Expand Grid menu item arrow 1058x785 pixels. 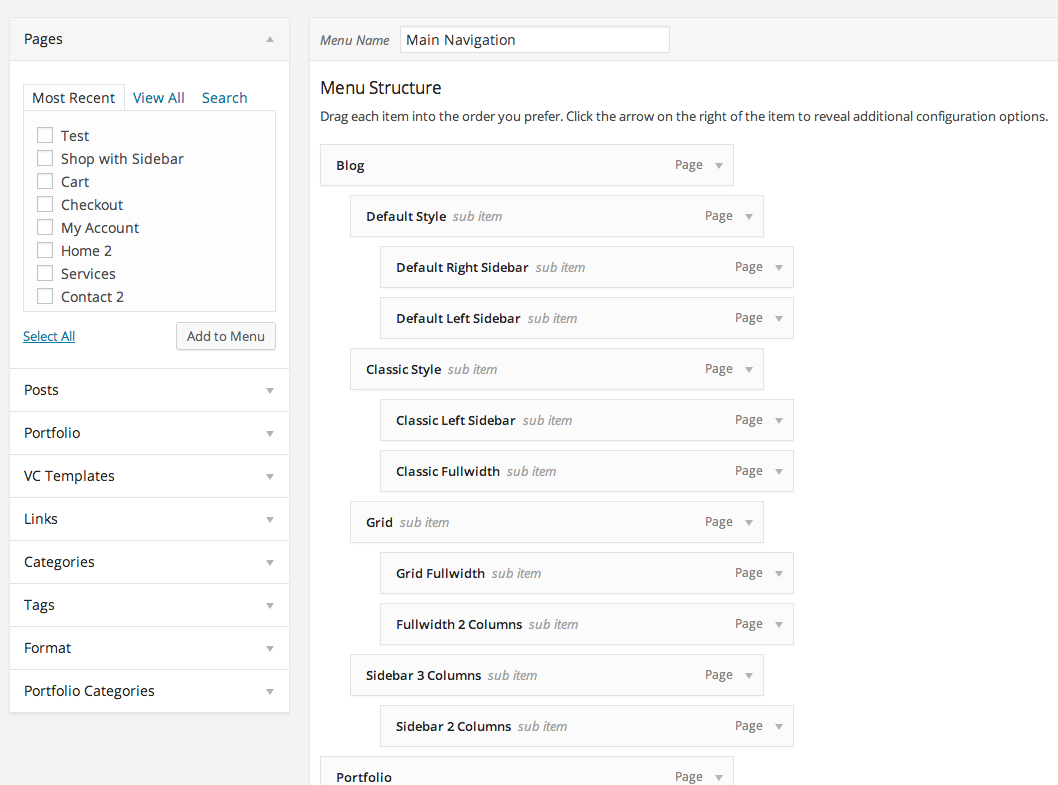tap(748, 523)
